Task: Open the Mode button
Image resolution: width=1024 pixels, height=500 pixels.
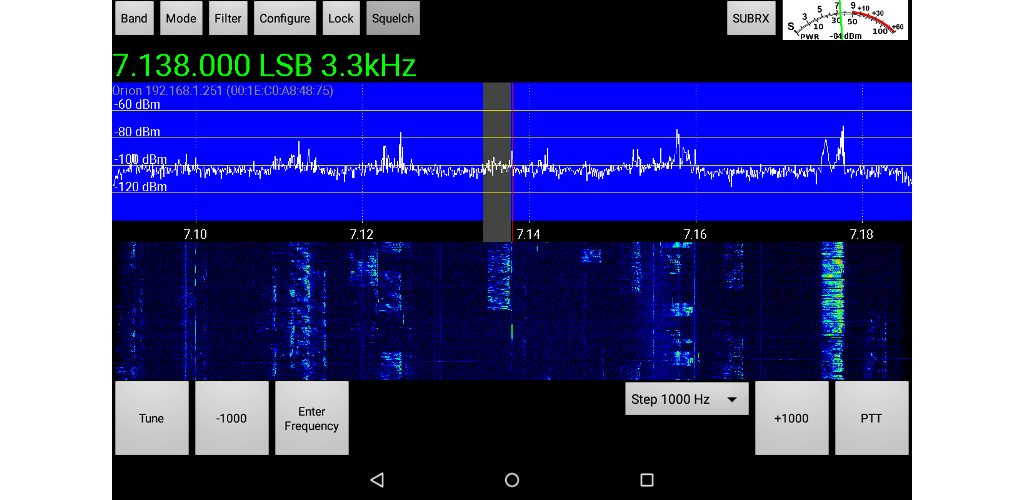Action: click(181, 18)
